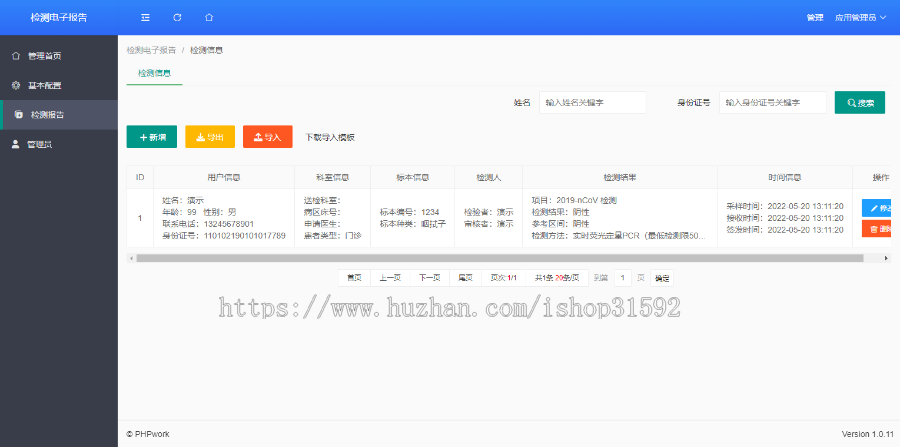Expand the 应用管理员 account dropdown
The height and width of the screenshot is (447, 900).
[860, 18]
